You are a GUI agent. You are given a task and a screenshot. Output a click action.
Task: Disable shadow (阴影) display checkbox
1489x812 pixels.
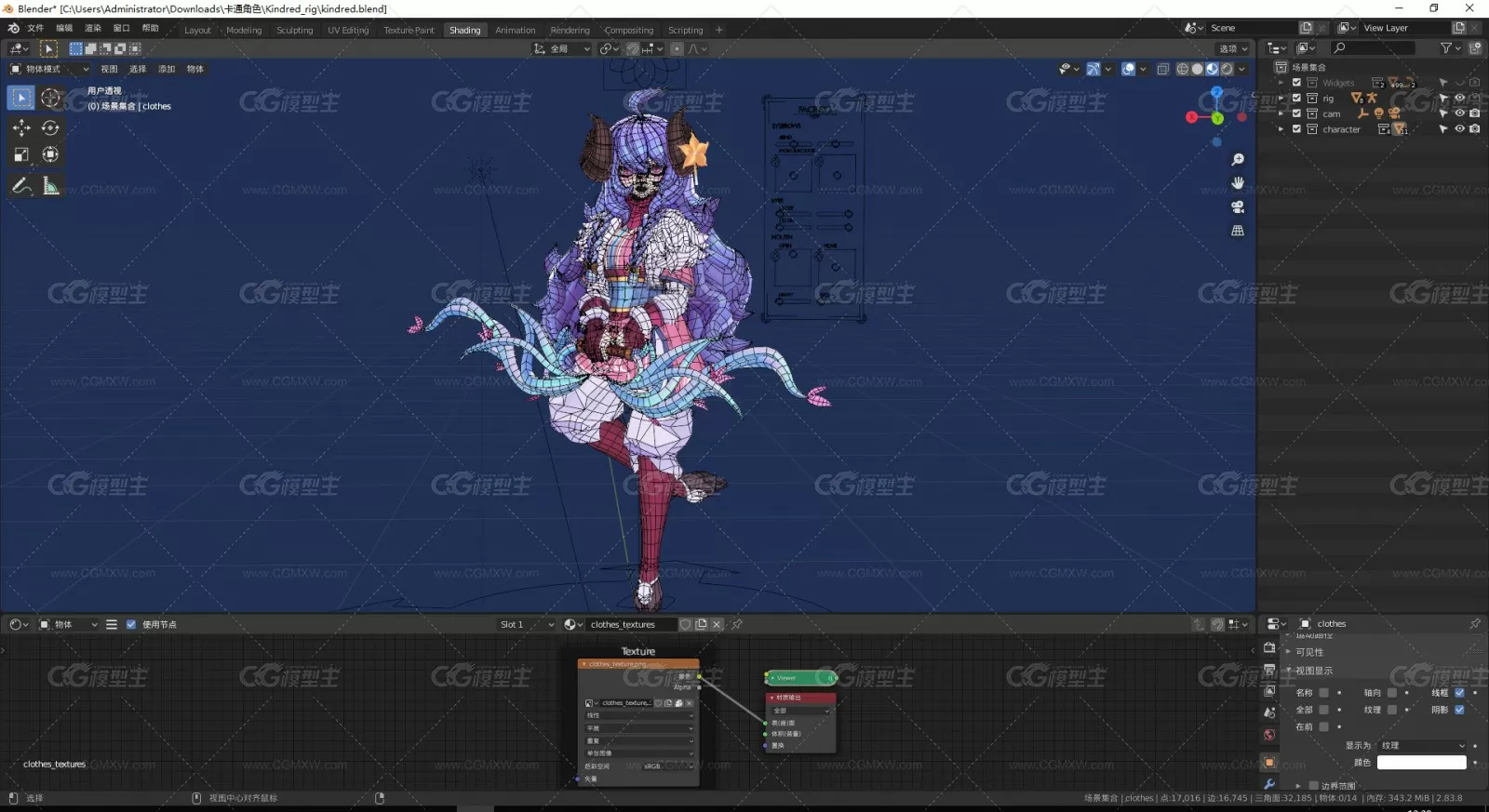[x=1459, y=710]
